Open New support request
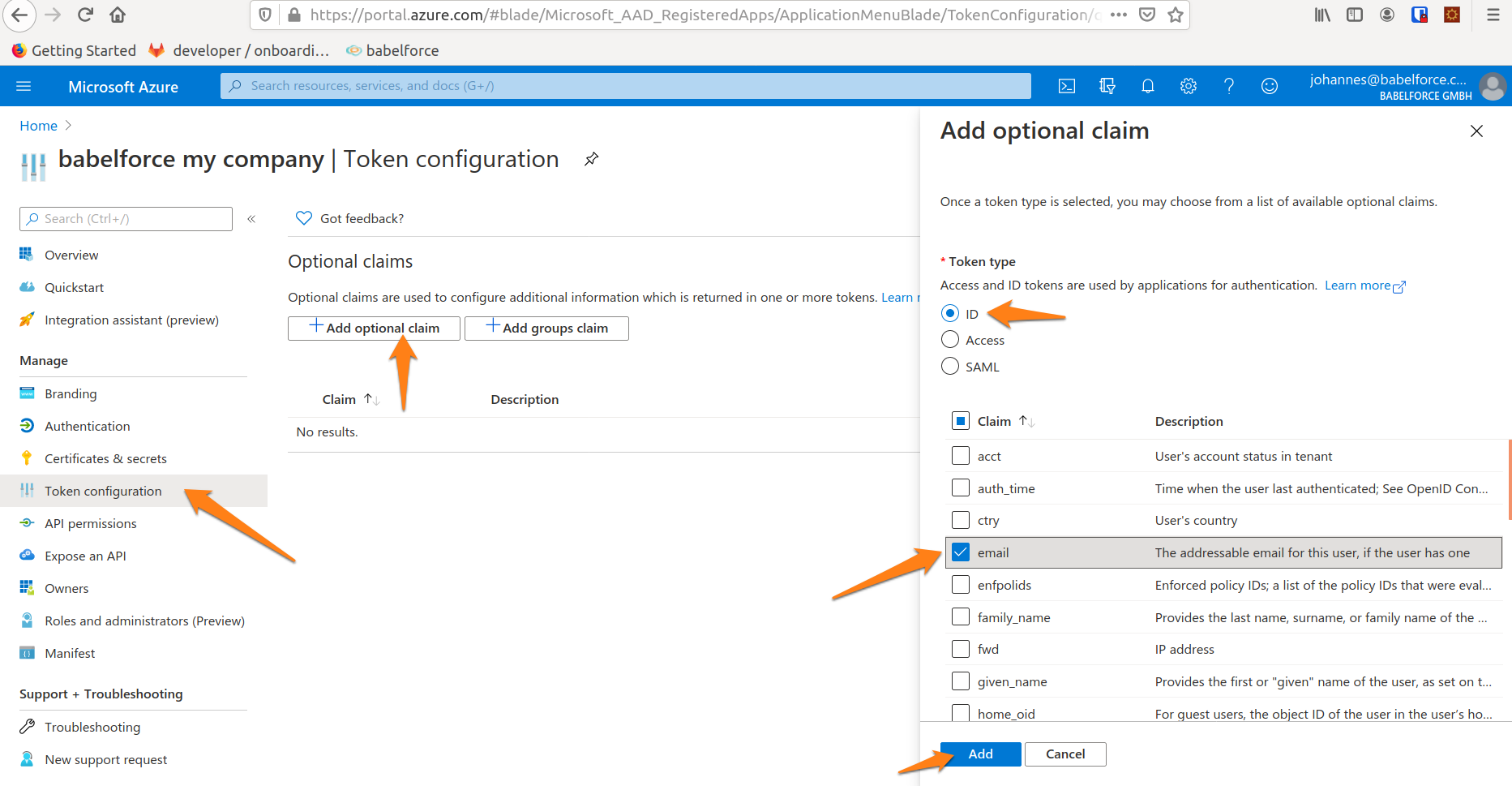Viewport: 1512px width, 786px height. (105, 759)
